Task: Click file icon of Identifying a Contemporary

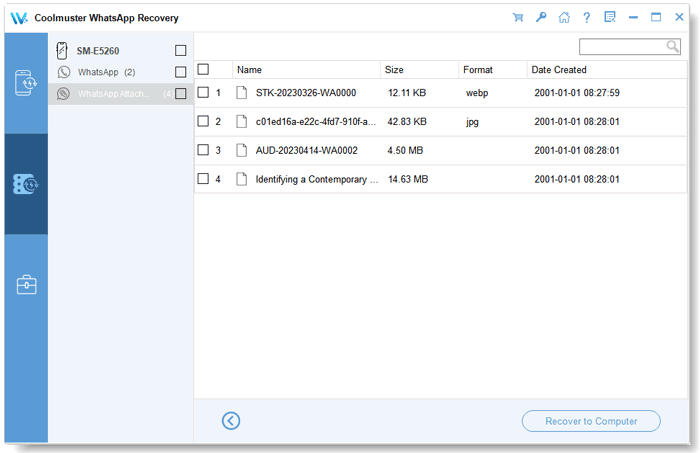Action: [242, 179]
